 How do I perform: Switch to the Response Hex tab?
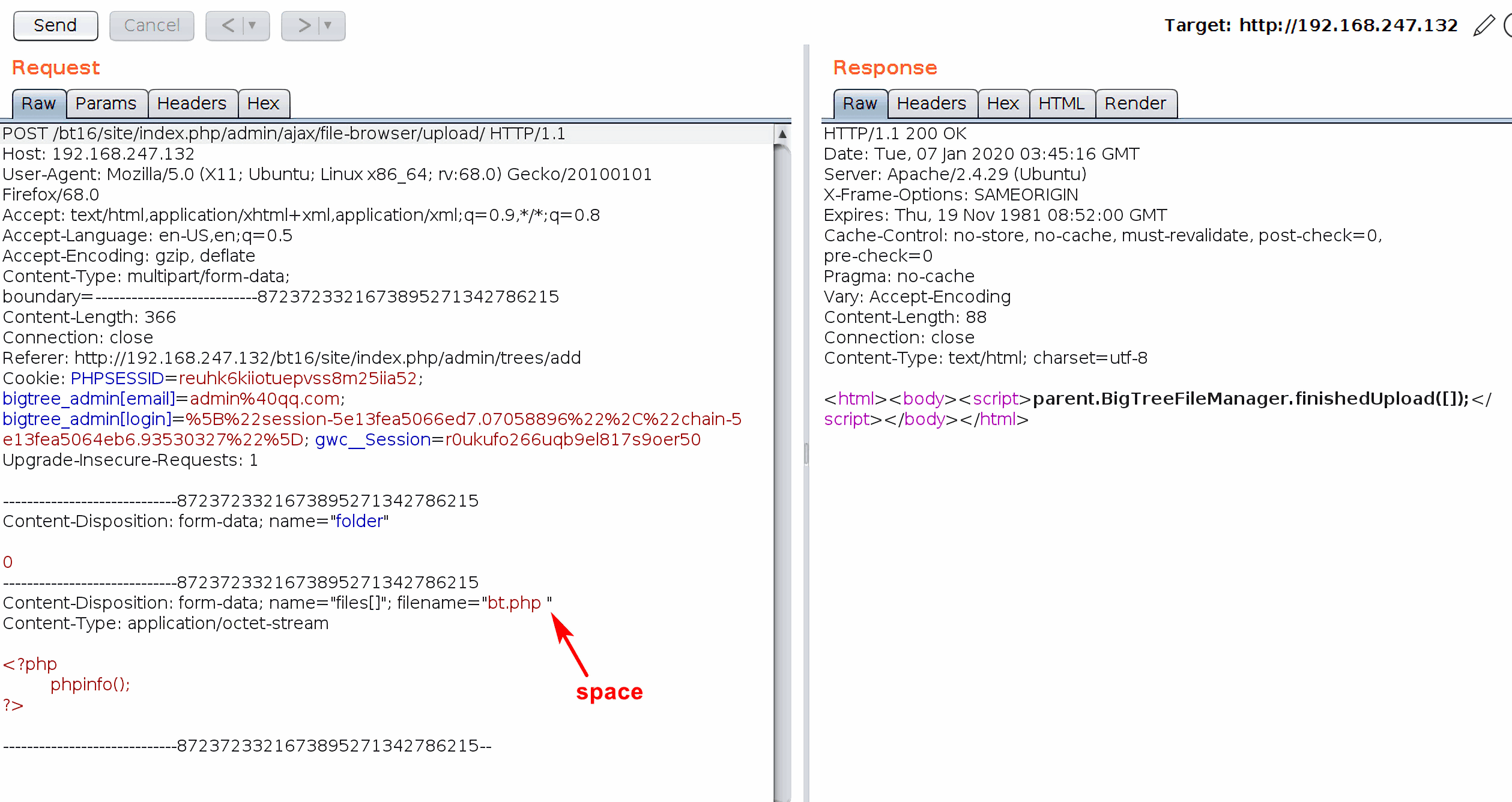tap(1003, 104)
